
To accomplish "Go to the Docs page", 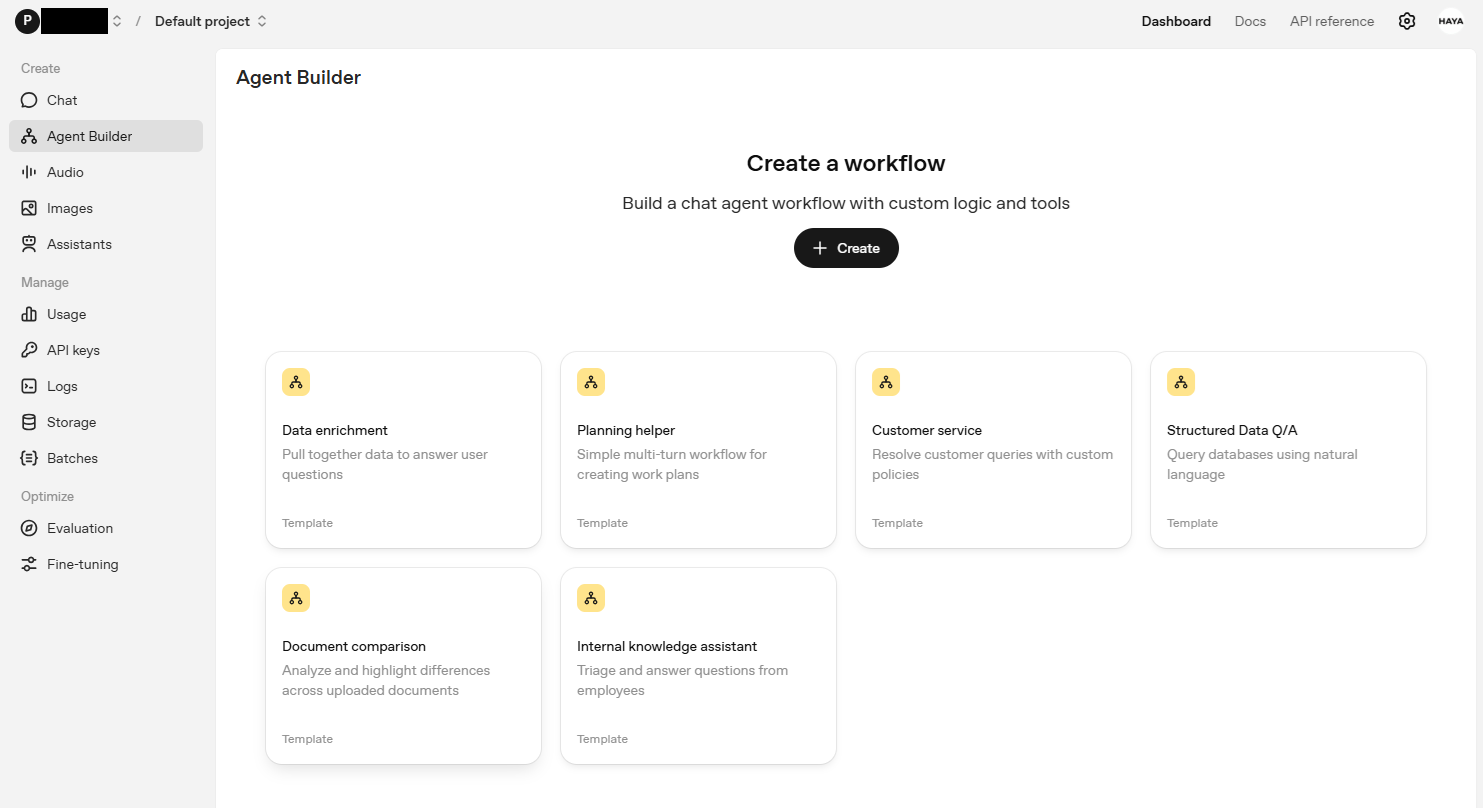I will [x=1250, y=20].
